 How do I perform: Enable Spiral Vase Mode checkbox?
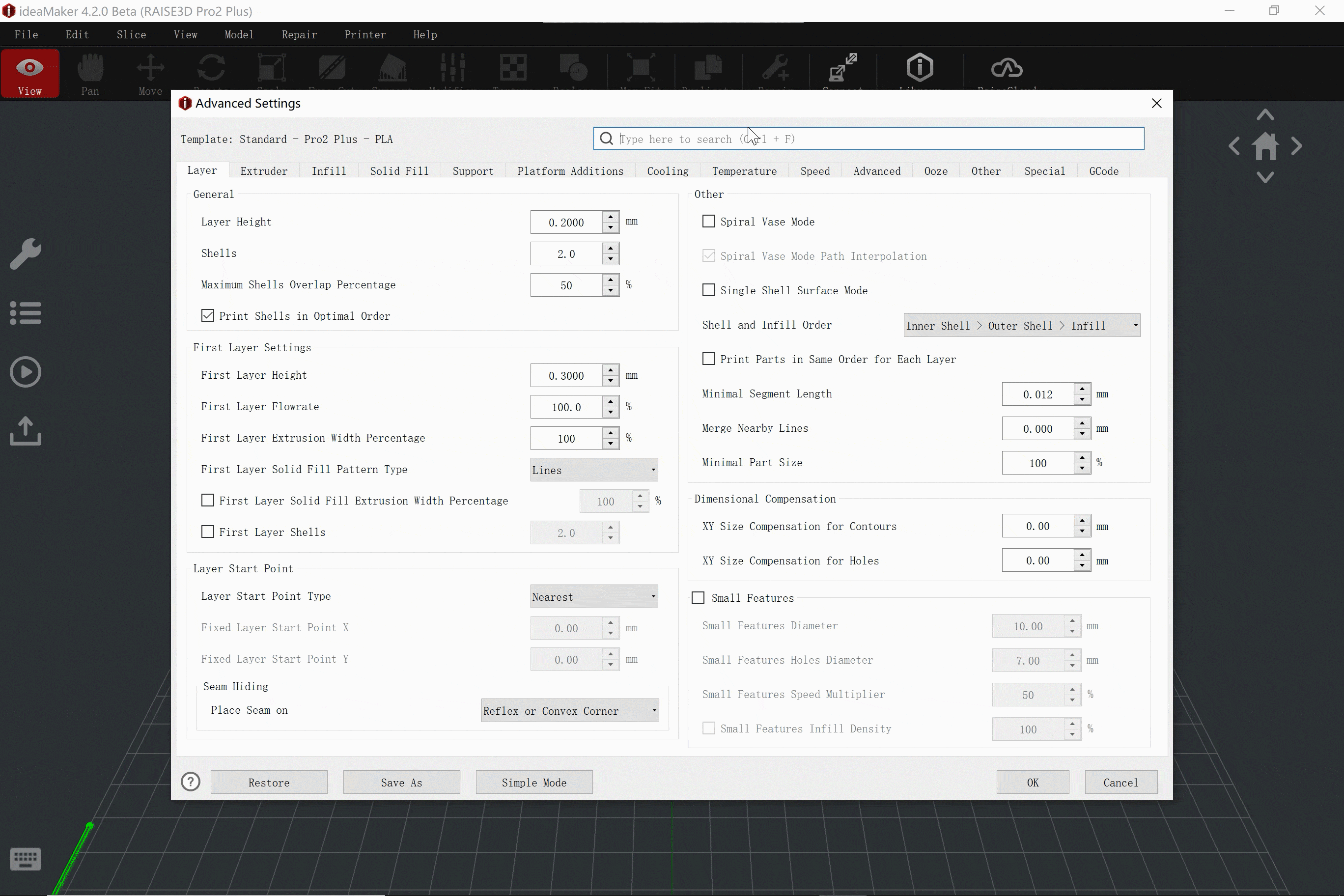point(708,221)
